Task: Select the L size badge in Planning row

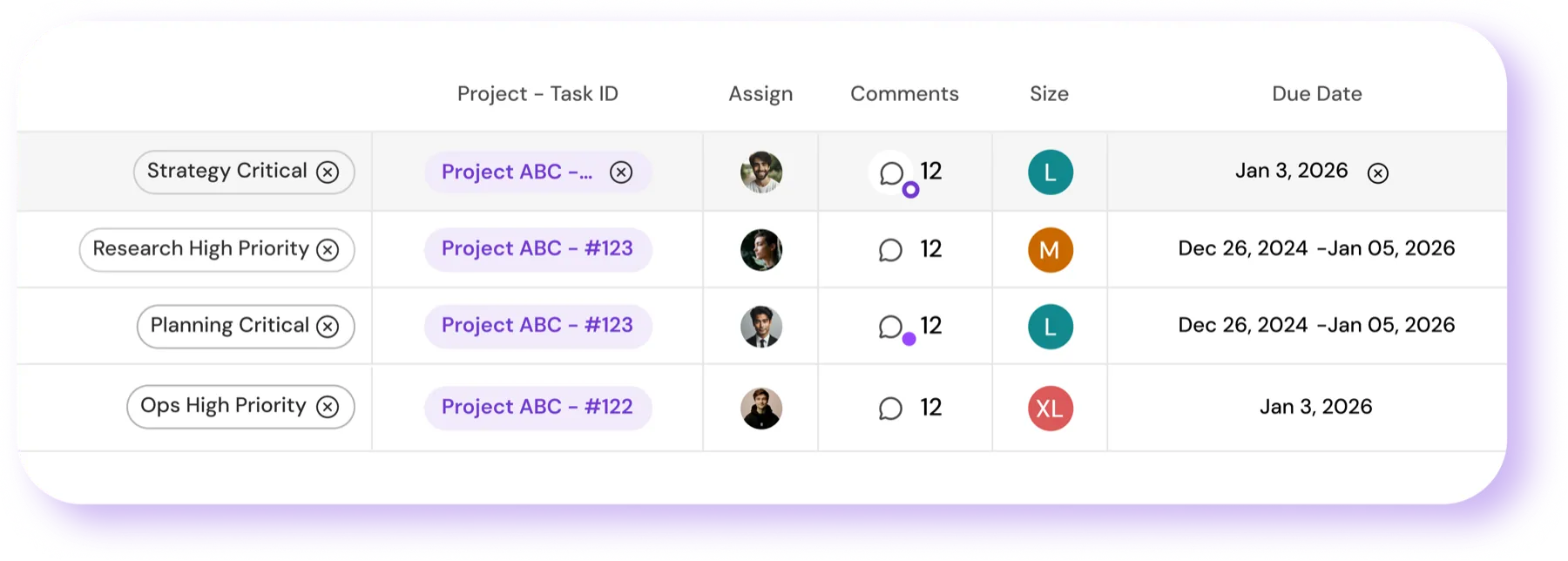Action: pyautogui.click(x=1051, y=327)
